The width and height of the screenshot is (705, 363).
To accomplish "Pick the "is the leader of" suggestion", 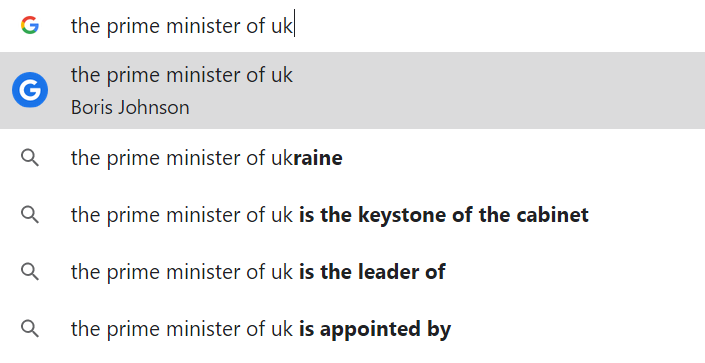I will tap(352, 272).
